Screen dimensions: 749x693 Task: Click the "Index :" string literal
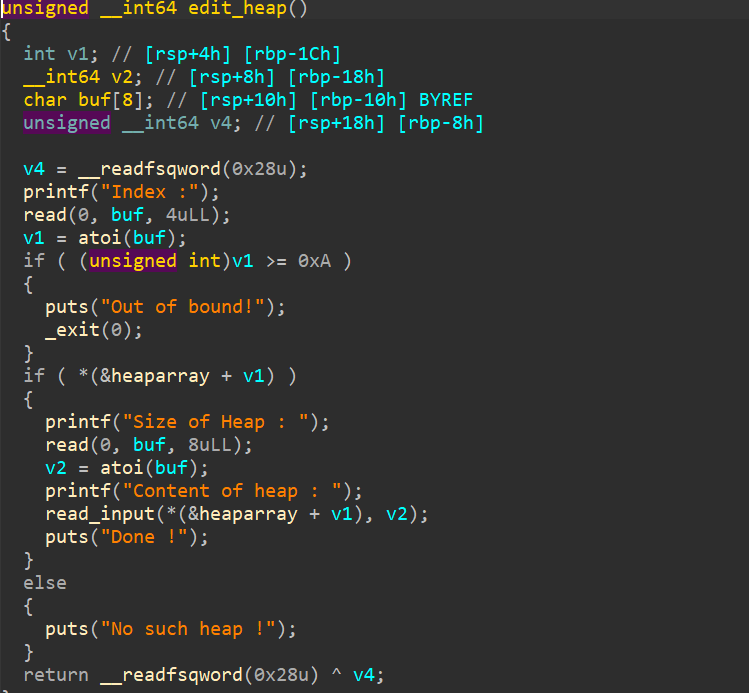[x=150, y=192]
